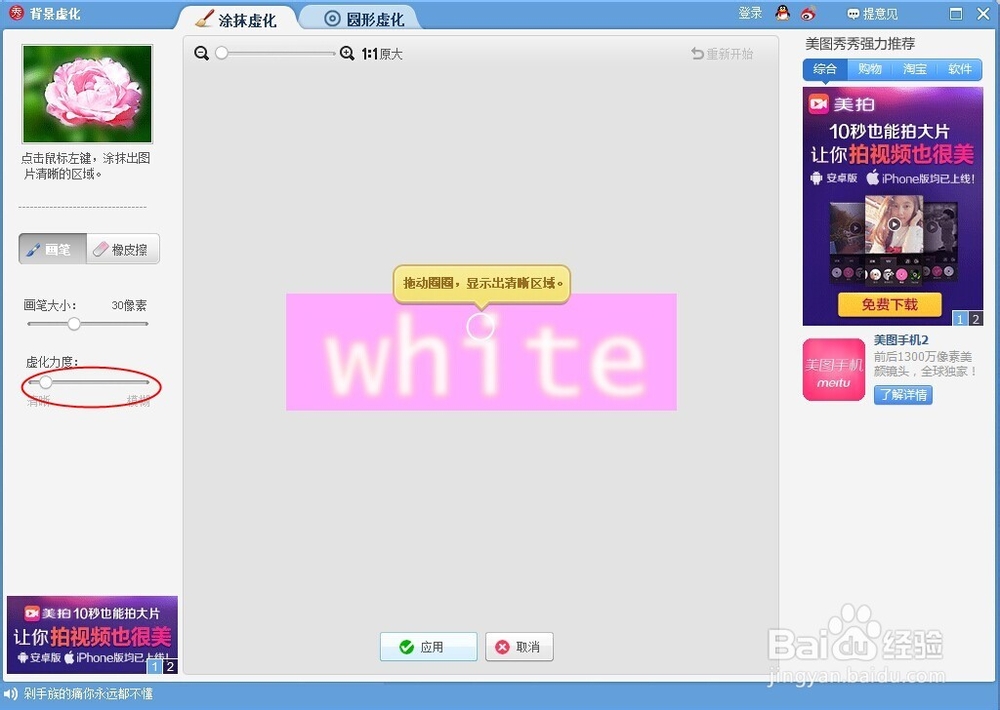The image size is (1000, 710).
Task: Click the '30像素' brush size value
Action: 129,306
